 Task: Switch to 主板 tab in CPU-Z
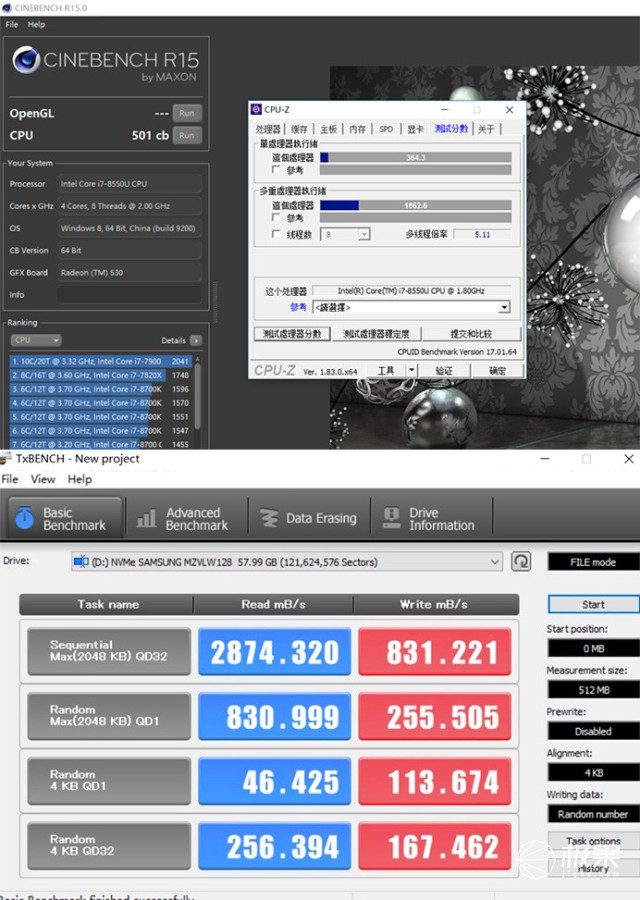point(328,129)
